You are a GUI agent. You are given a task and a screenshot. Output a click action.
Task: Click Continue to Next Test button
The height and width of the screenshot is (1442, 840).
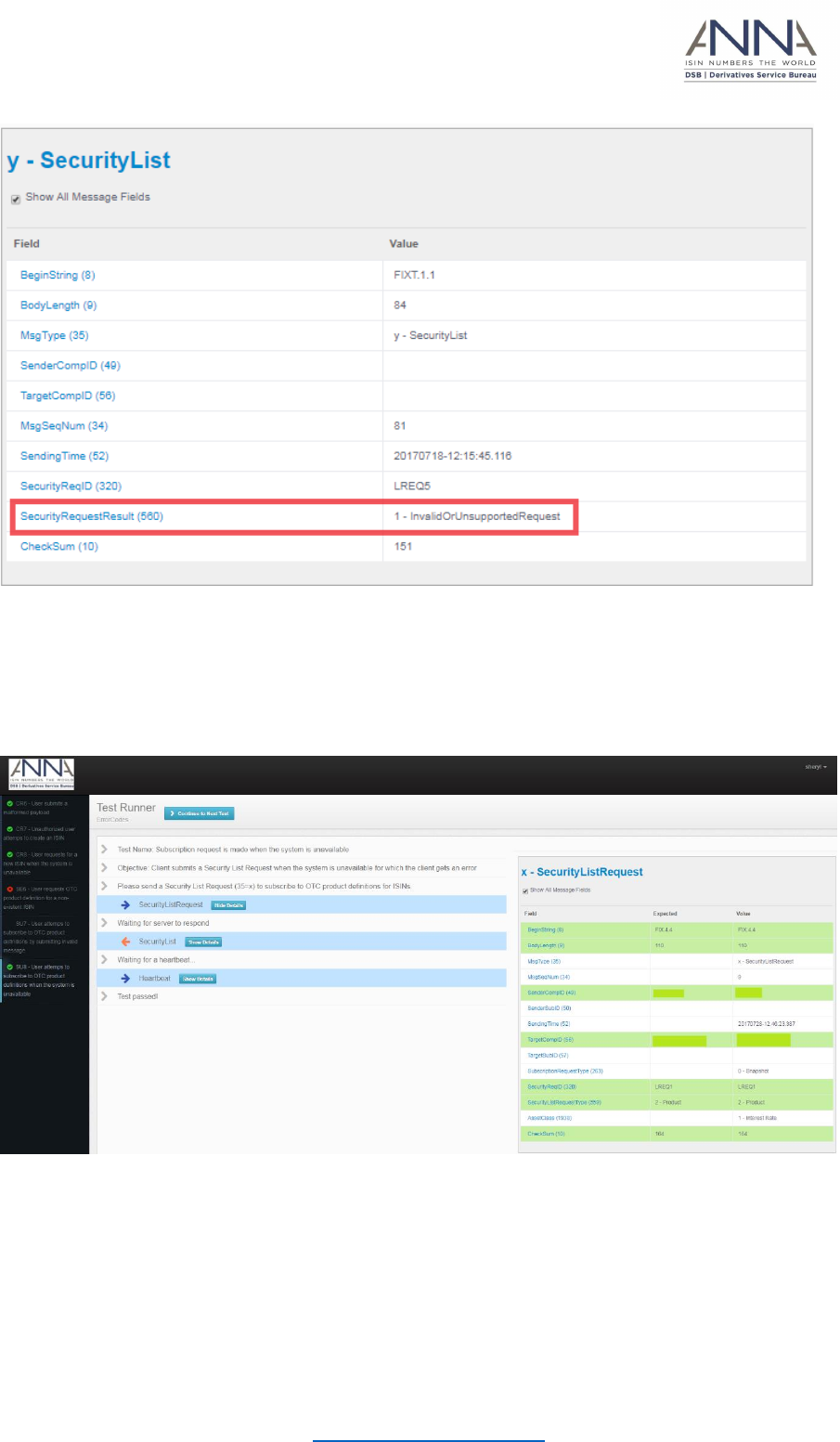tap(200, 813)
